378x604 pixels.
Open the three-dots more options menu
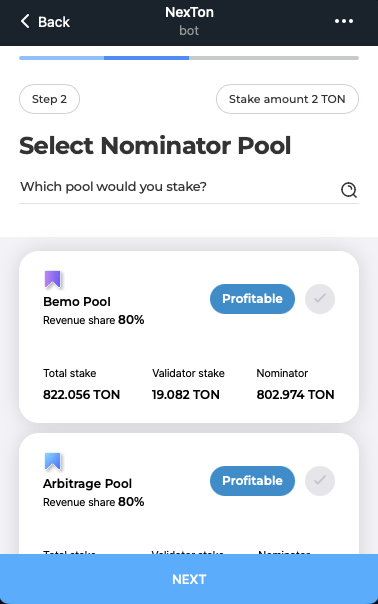tap(344, 21)
